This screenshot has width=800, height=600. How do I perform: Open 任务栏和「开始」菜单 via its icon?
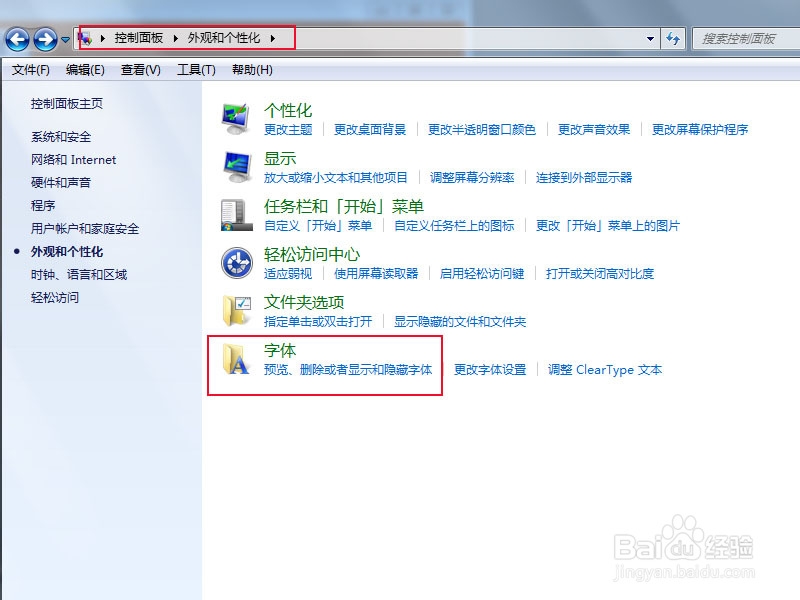[x=235, y=210]
